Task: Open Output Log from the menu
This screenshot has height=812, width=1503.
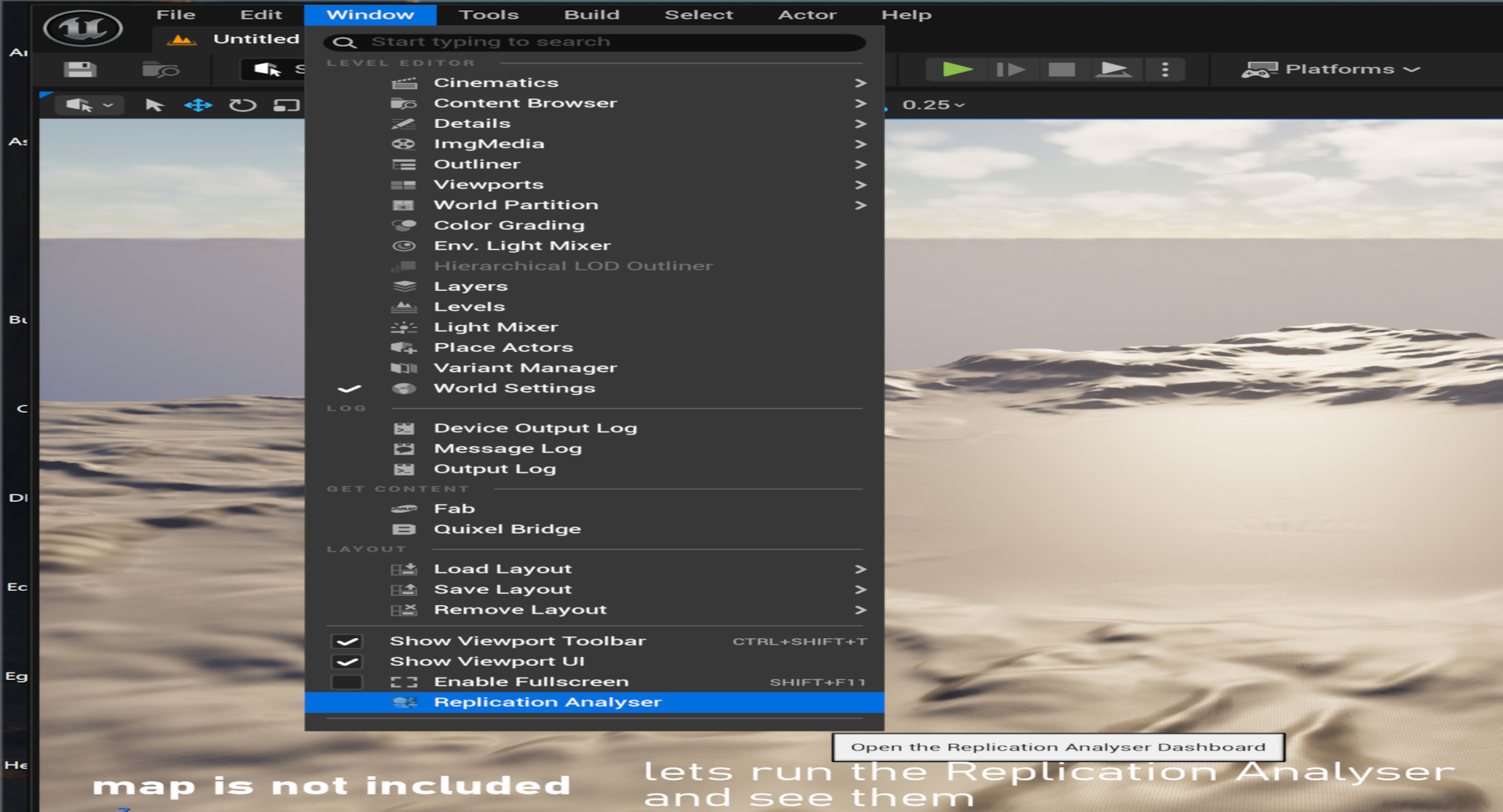Action: (494, 469)
